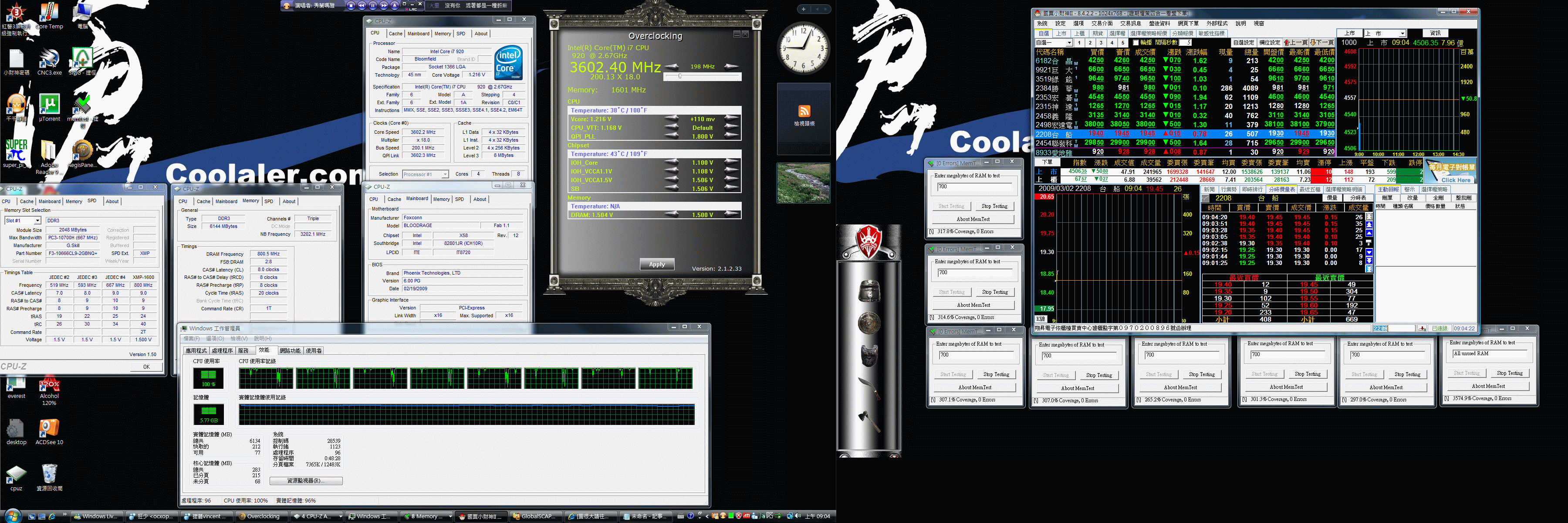Click the next page down arrow button
1568x523 pixels.
pyautogui.click(x=1321, y=43)
